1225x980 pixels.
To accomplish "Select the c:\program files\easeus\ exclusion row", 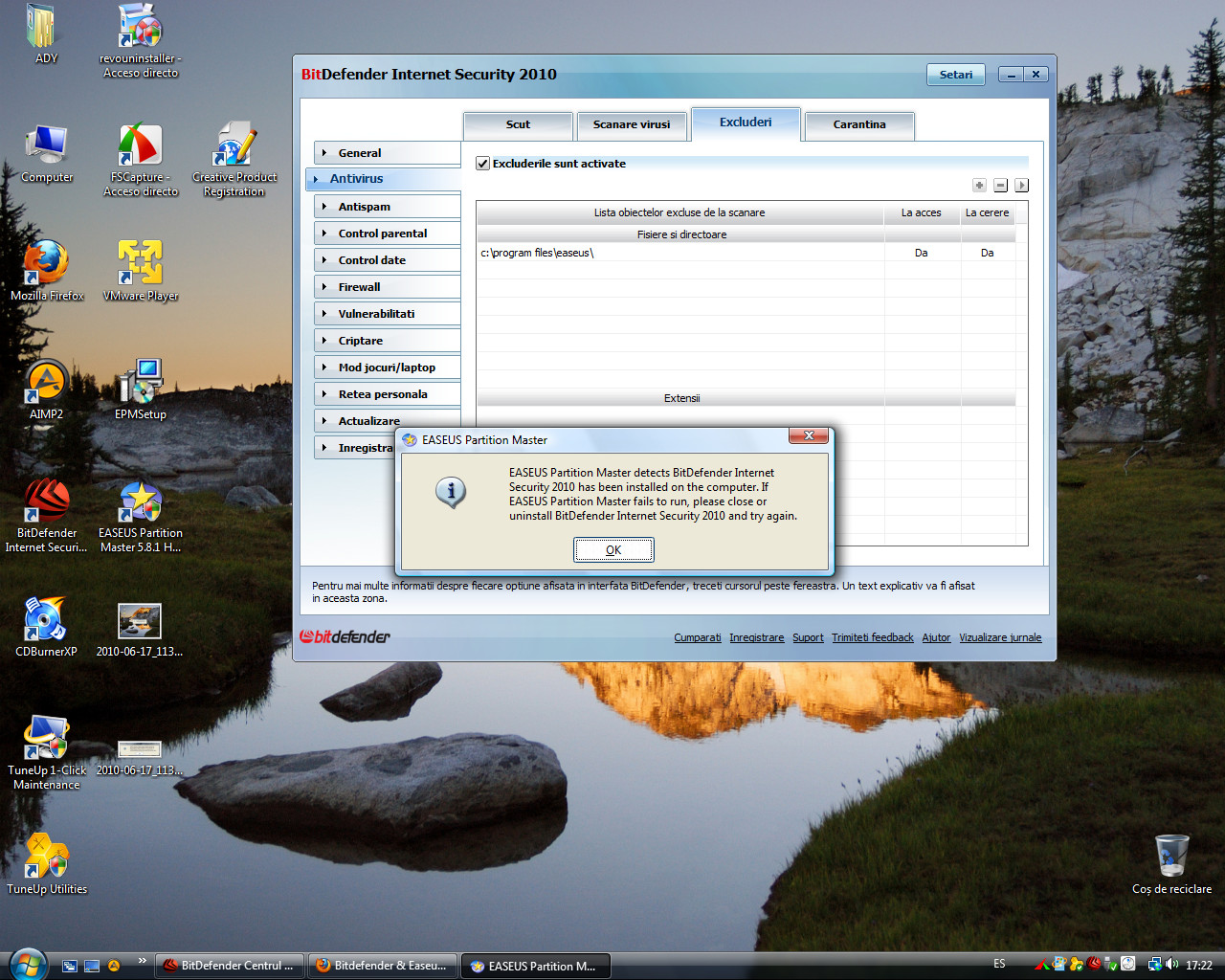I will [746, 254].
